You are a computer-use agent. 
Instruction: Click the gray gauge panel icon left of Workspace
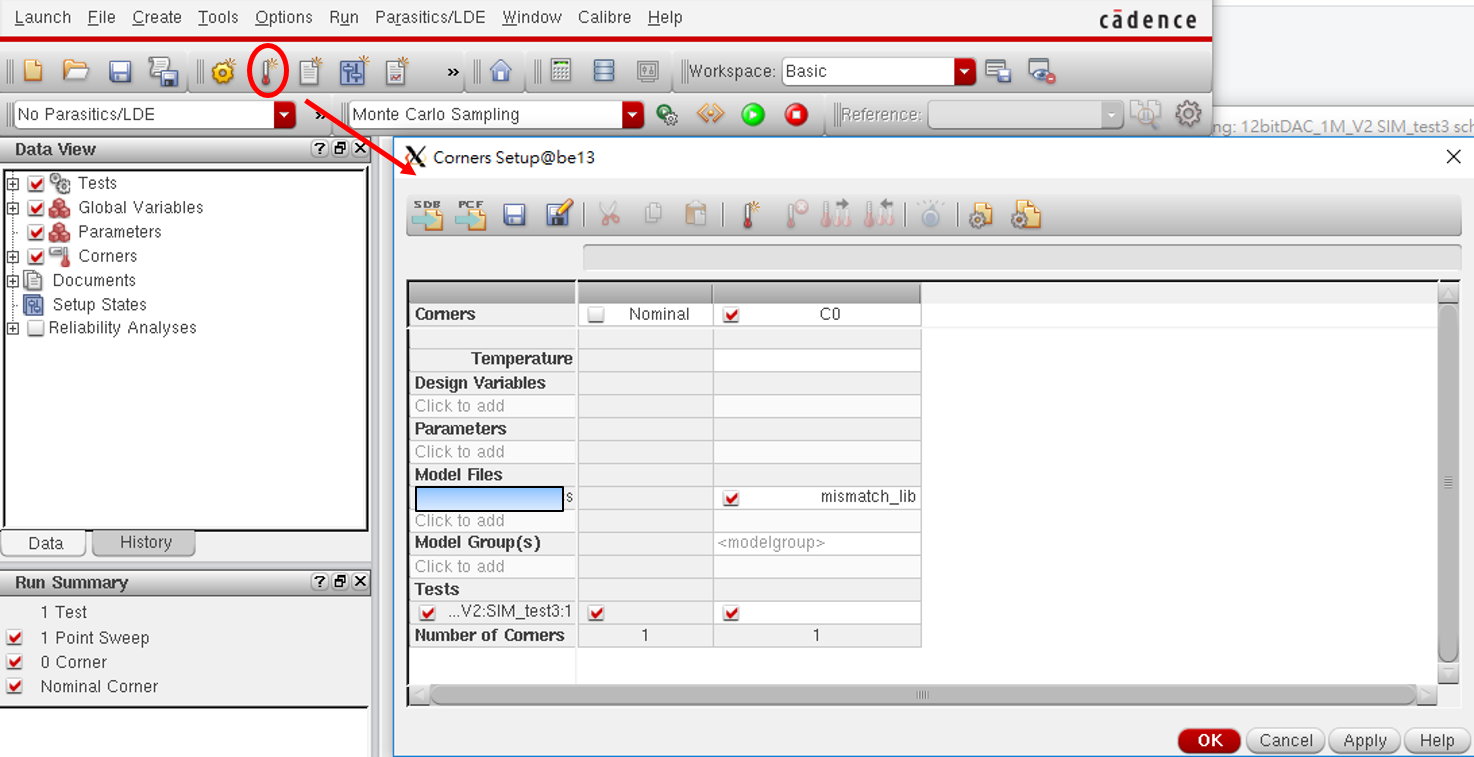coord(648,71)
